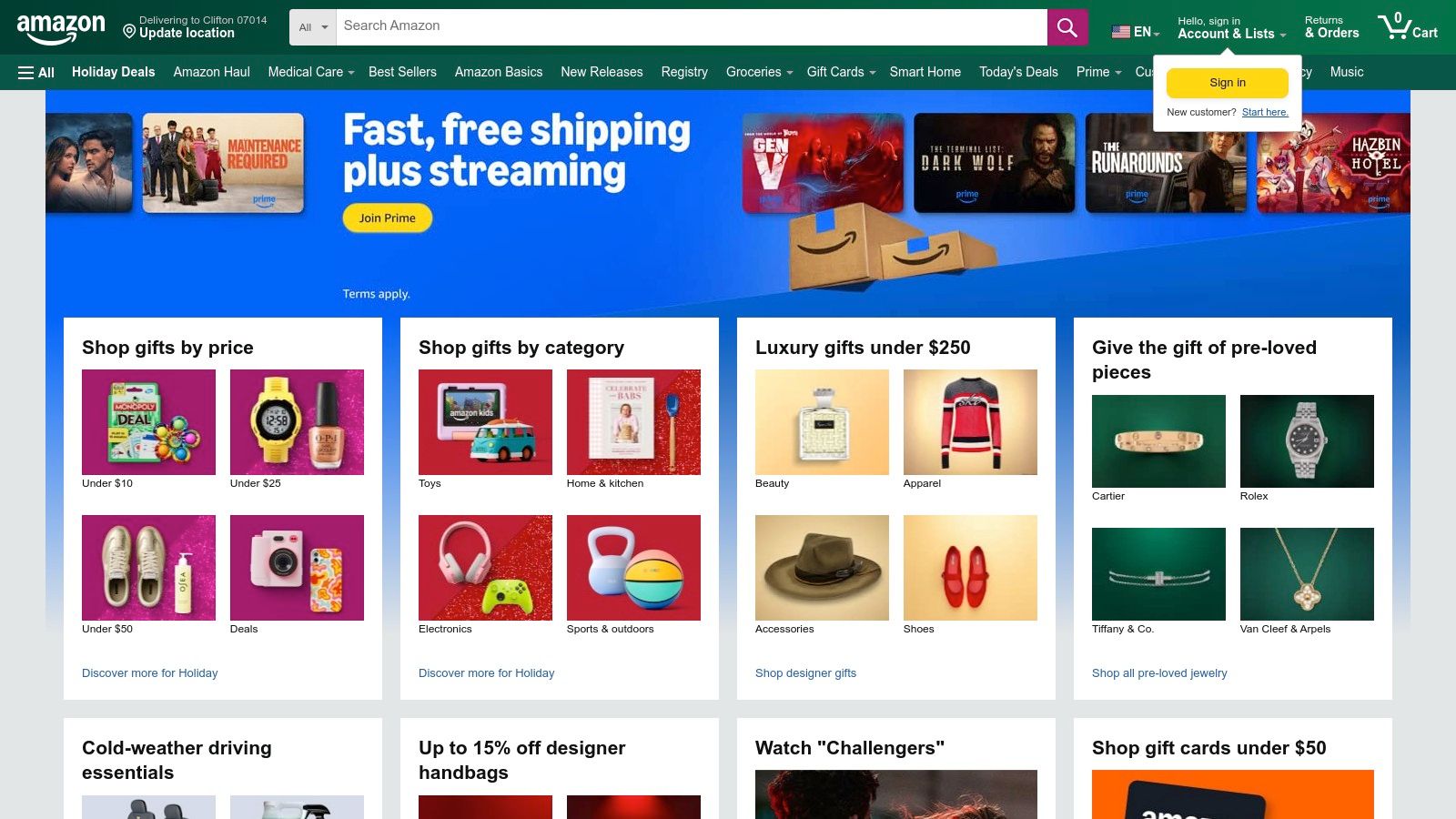
Task: Open Smart Home nav item
Action: (925, 72)
